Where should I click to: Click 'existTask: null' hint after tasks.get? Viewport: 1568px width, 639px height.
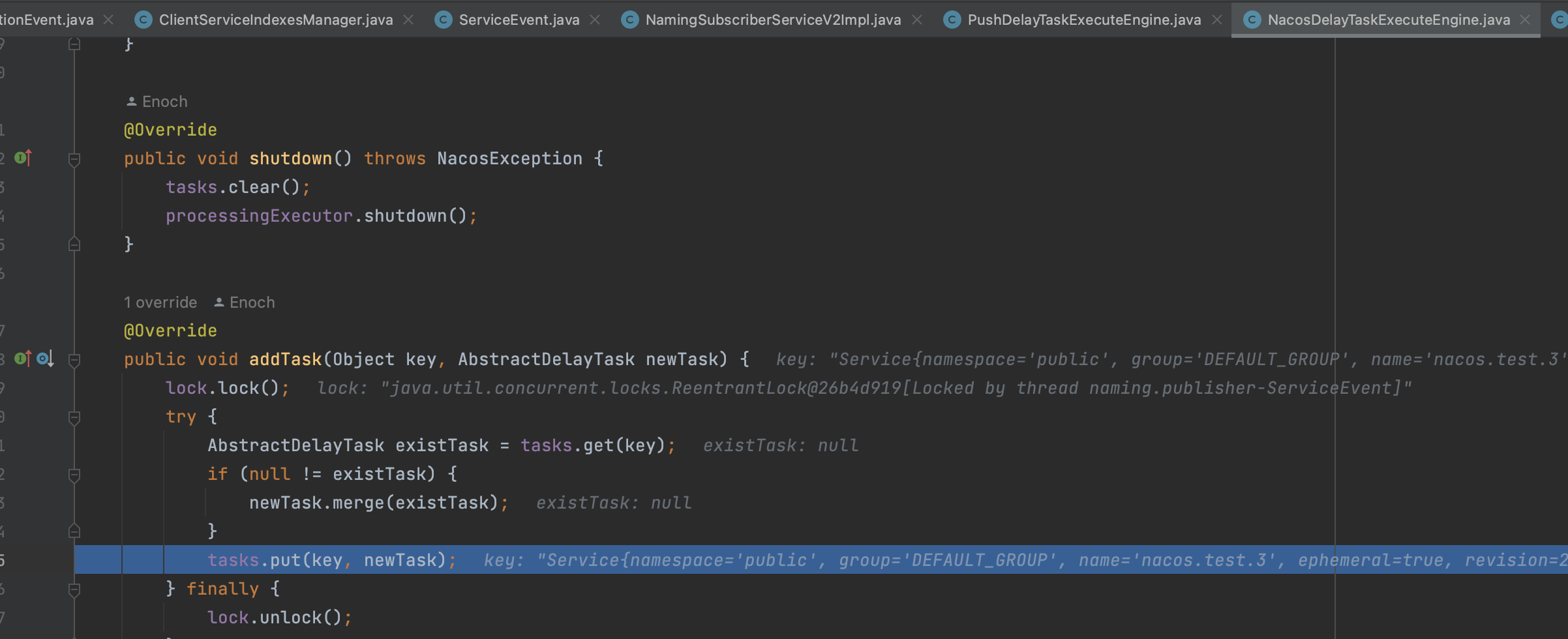click(x=781, y=445)
